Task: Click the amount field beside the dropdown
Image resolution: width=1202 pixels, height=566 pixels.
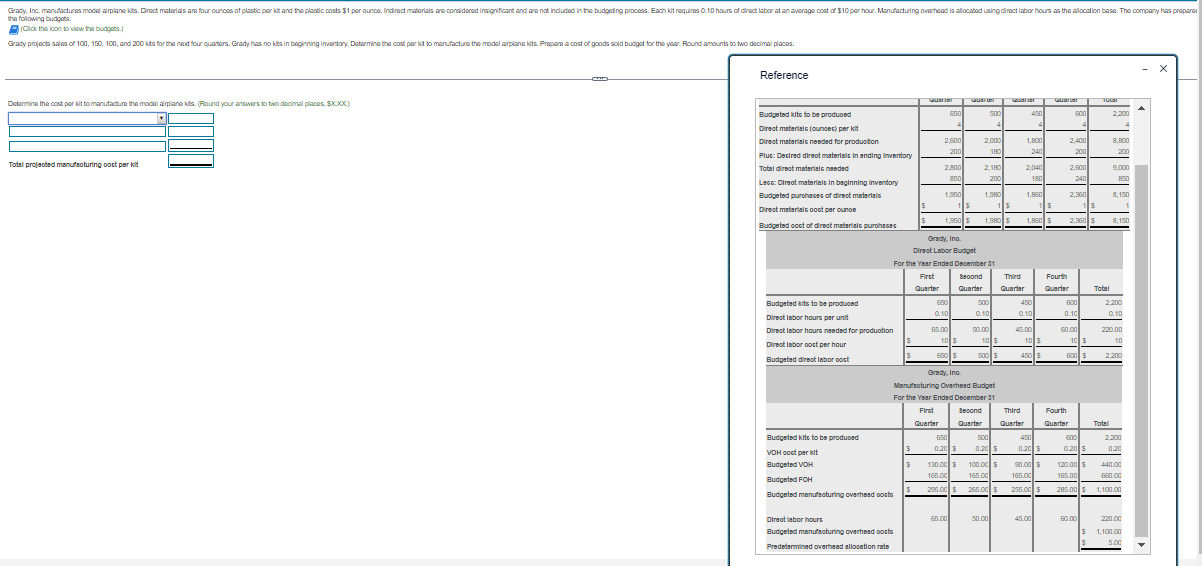Action: click(191, 118)
